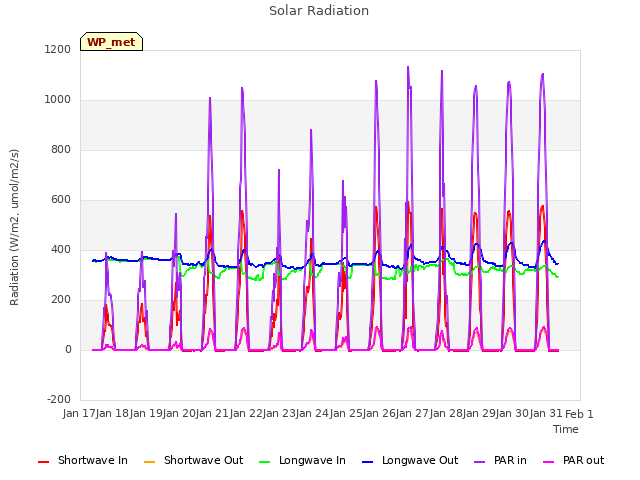The image size is (640, 480).
Task: Click the 800 y-axis tick label
Action: pos(61,149)
